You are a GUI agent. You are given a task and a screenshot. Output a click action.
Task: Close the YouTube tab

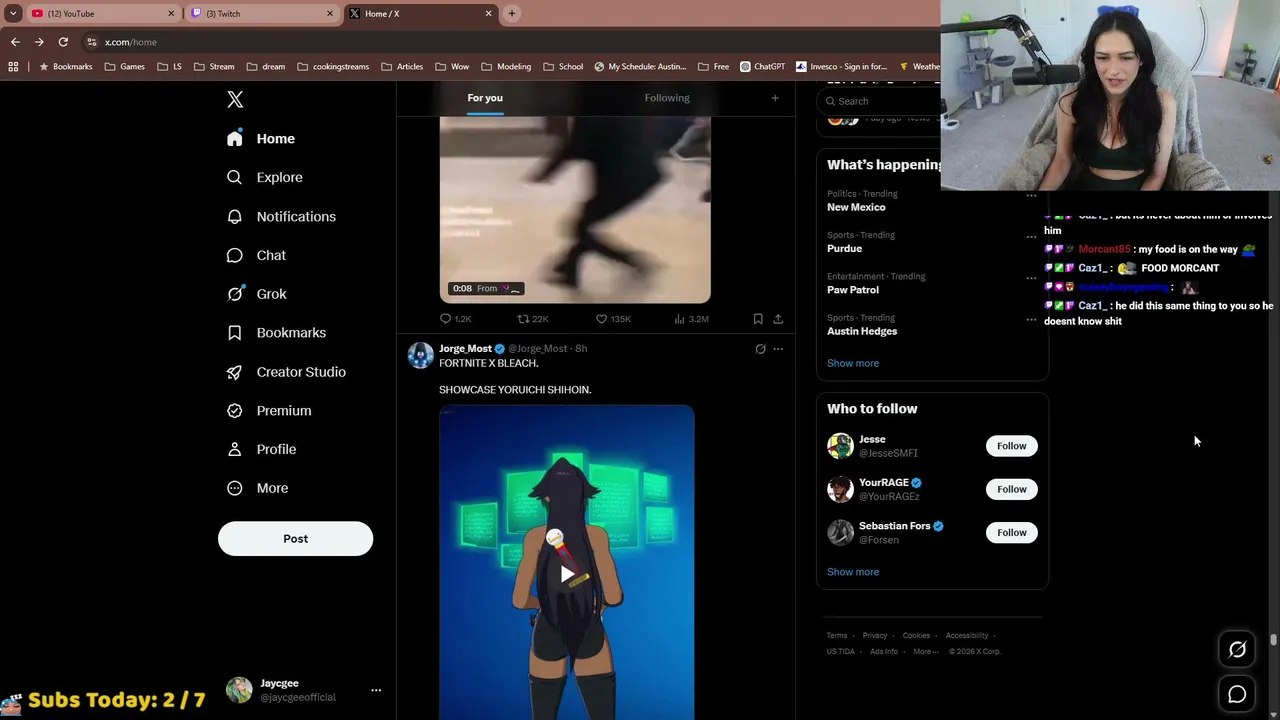[x=171, y=14]
